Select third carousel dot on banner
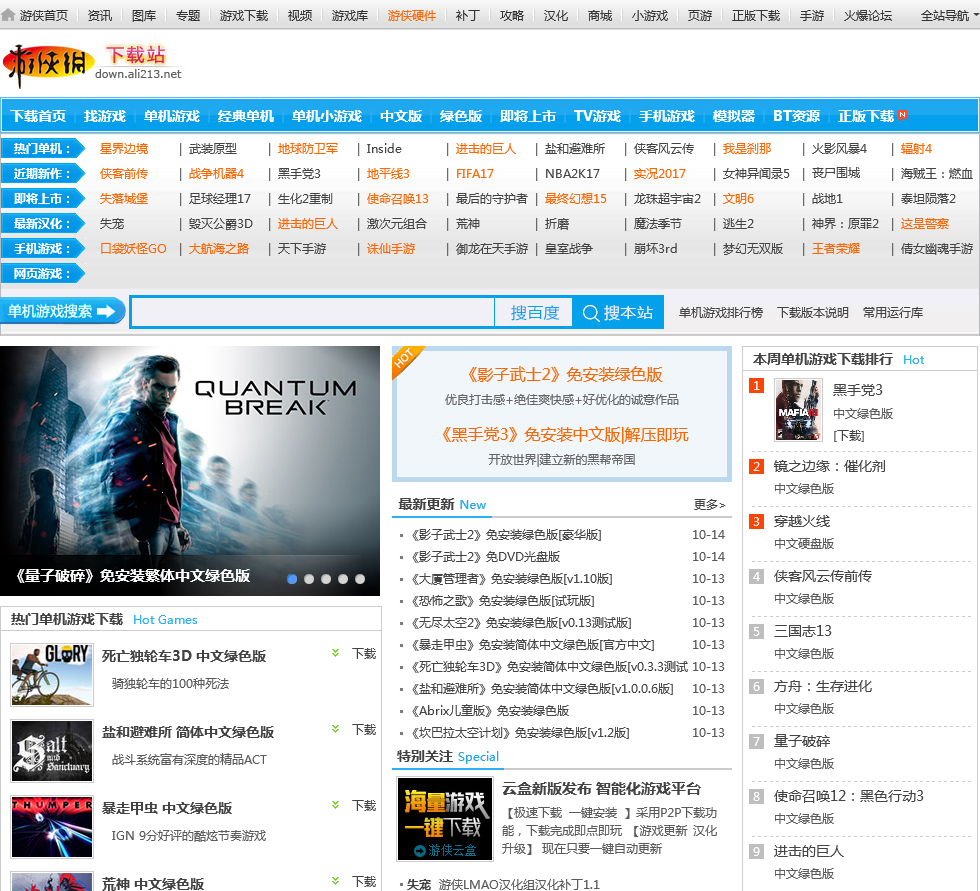 (326, 579)
